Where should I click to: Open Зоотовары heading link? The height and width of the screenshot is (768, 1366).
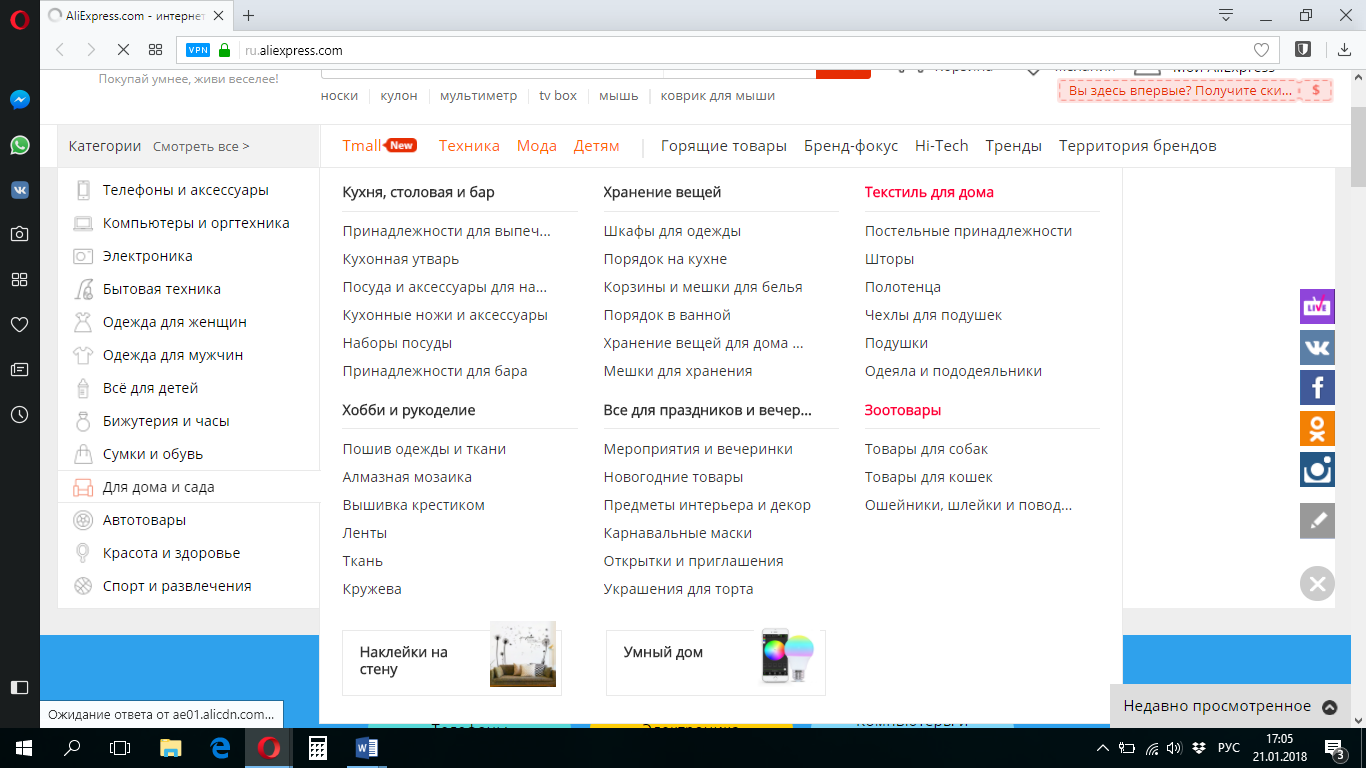903,410
